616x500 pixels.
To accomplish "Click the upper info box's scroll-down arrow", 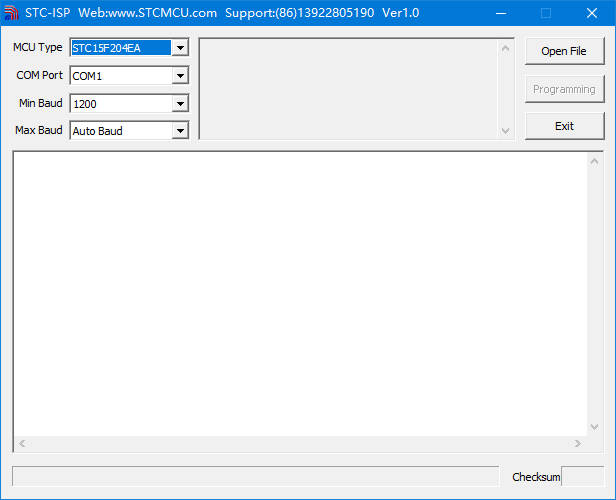I will coord(506,130).
